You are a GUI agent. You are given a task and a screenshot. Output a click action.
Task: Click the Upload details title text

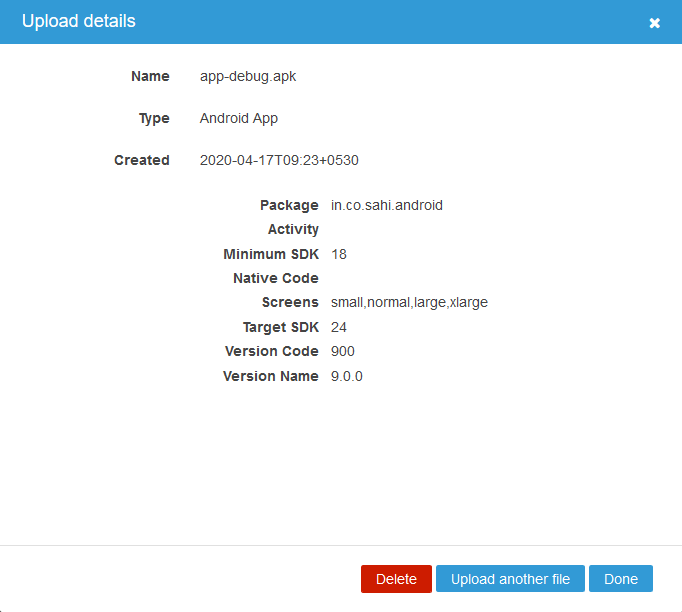79,21
